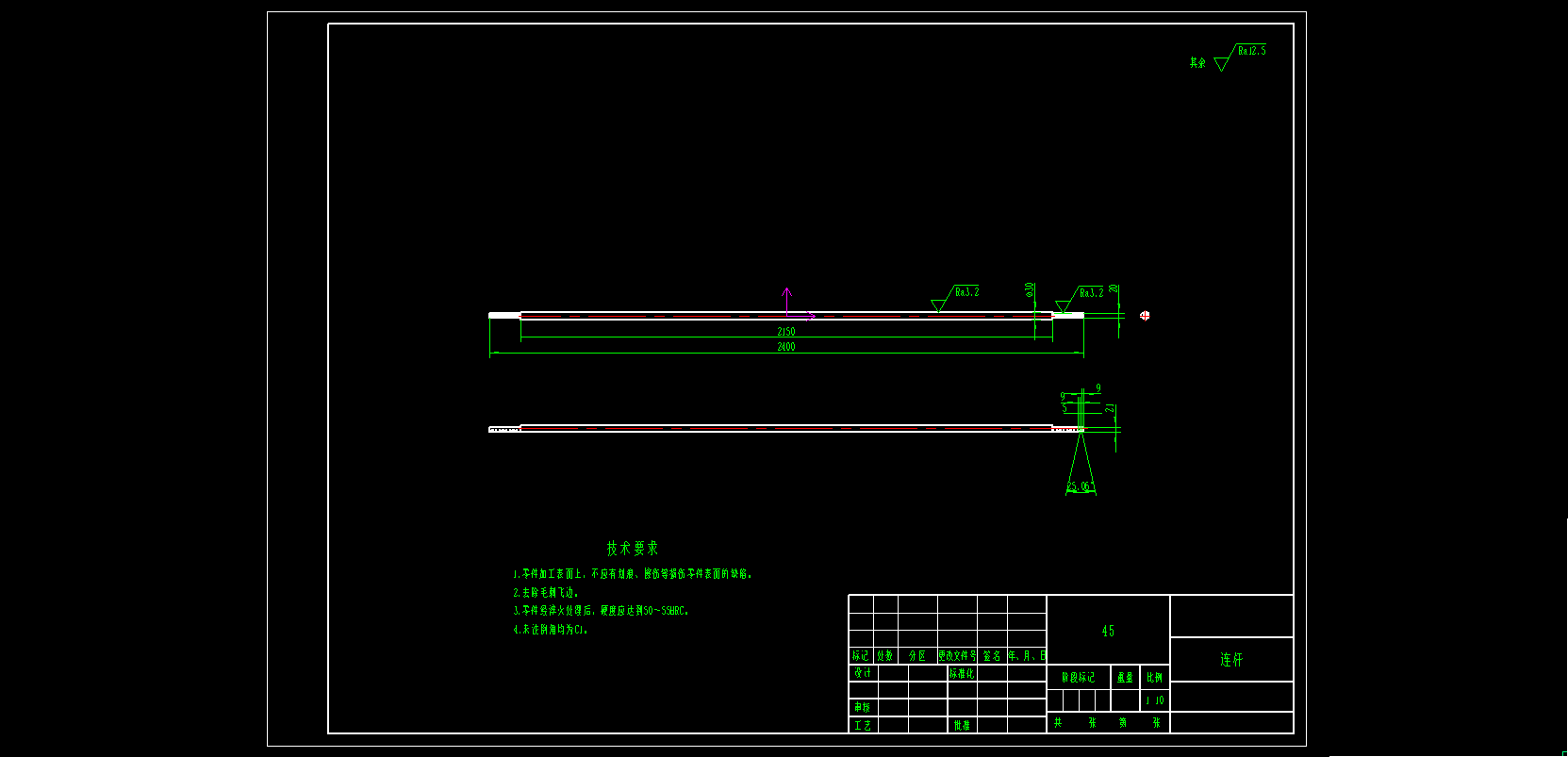Click note 4 about unmarked chamfers
The height and width of the screenshot is (757, 1568).
click(x=551, y=630)
